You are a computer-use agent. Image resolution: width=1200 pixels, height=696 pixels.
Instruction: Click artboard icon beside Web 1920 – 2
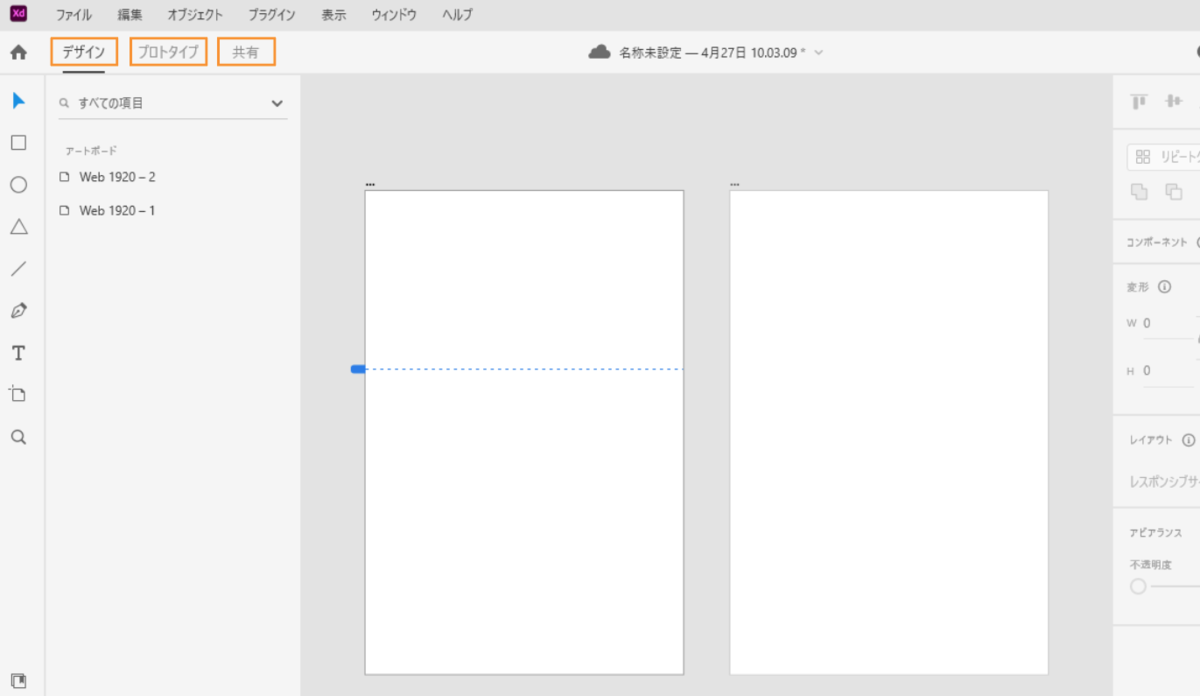tap(65, 177)
